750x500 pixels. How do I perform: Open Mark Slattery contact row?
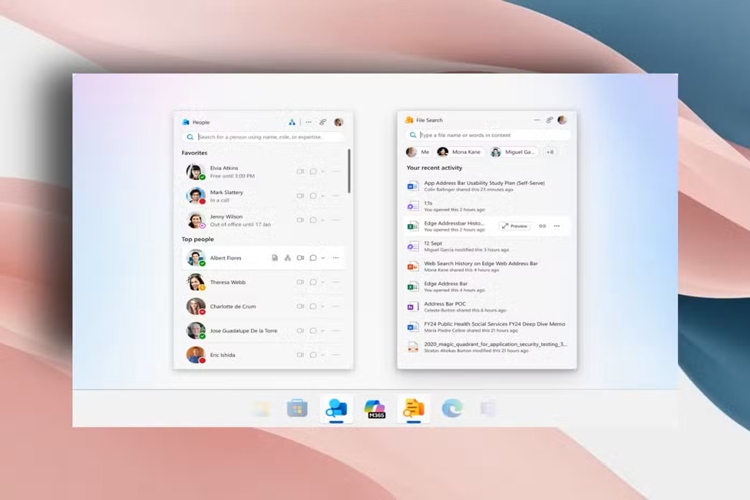coord(264,196)
